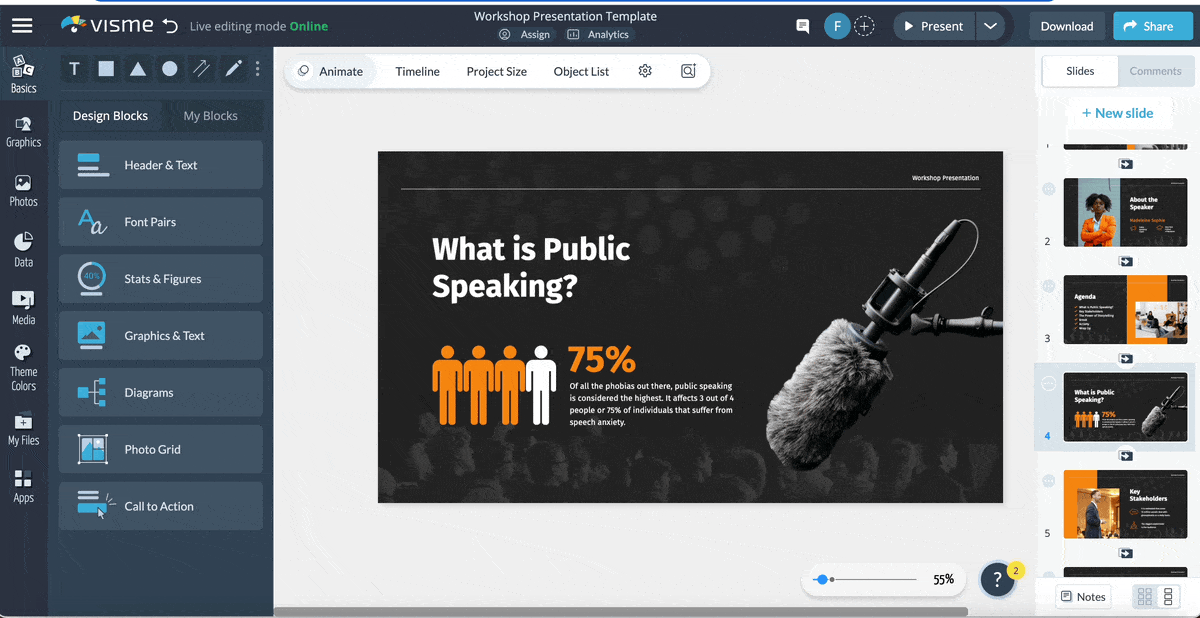Open the three-dot more tools menu

(257, 68)
